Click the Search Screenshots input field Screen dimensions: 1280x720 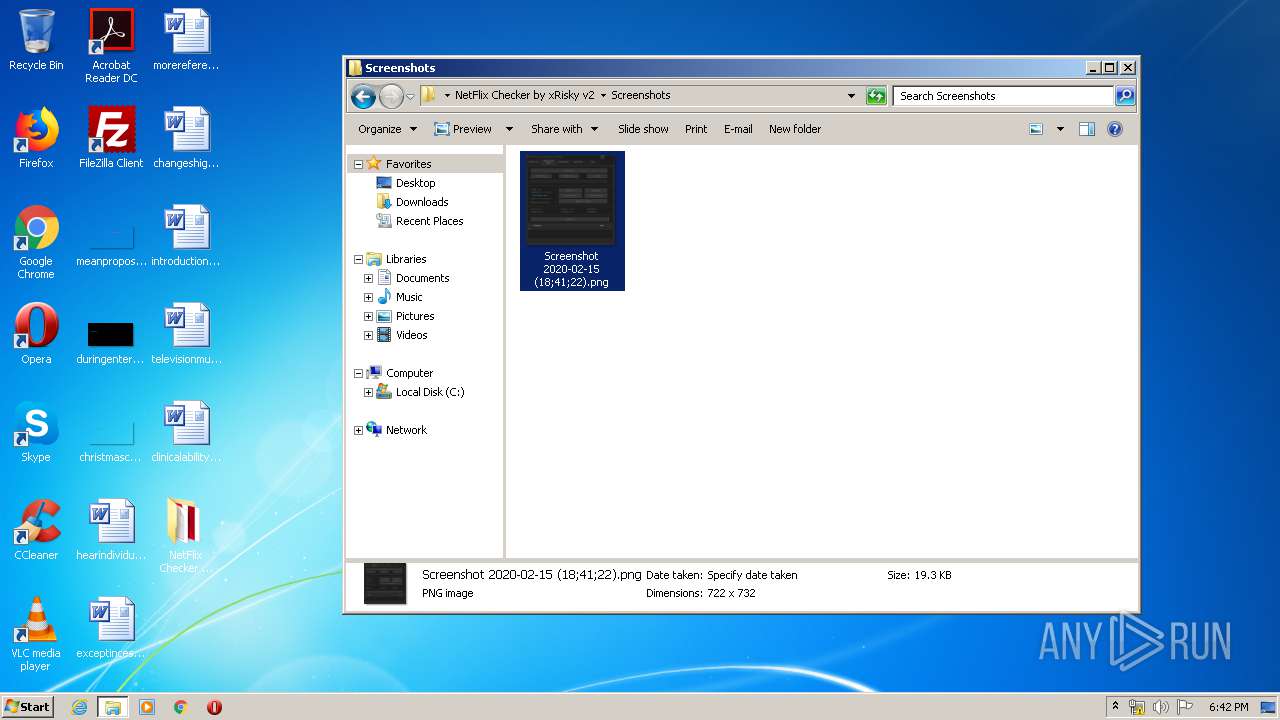pyautogui.click(x=1003, y=96)
